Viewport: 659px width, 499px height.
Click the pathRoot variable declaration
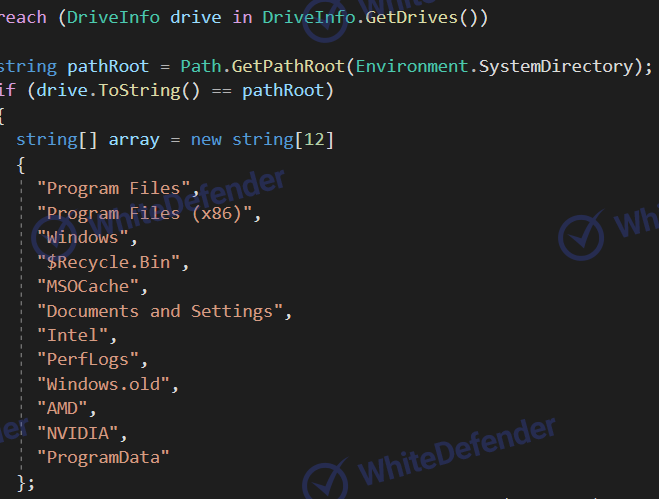pos(108,66)
